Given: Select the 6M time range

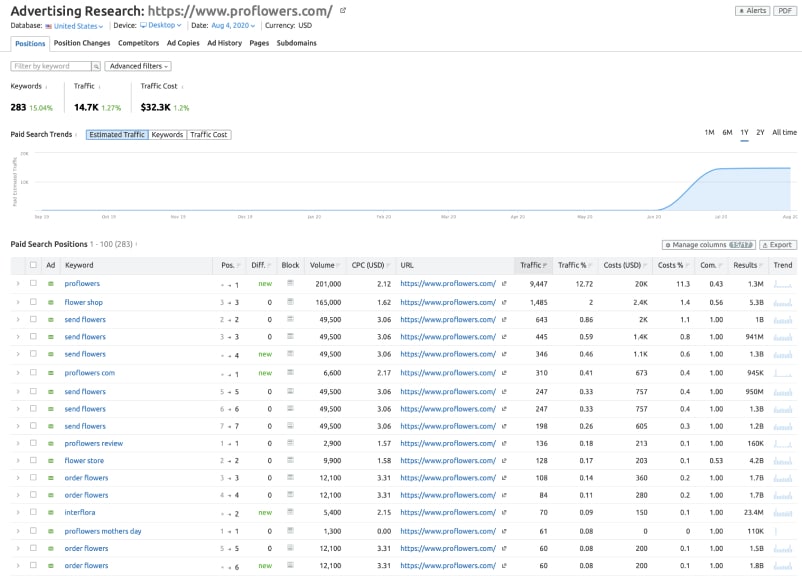Looking at the screenshot, I should (x=727, y=132).
